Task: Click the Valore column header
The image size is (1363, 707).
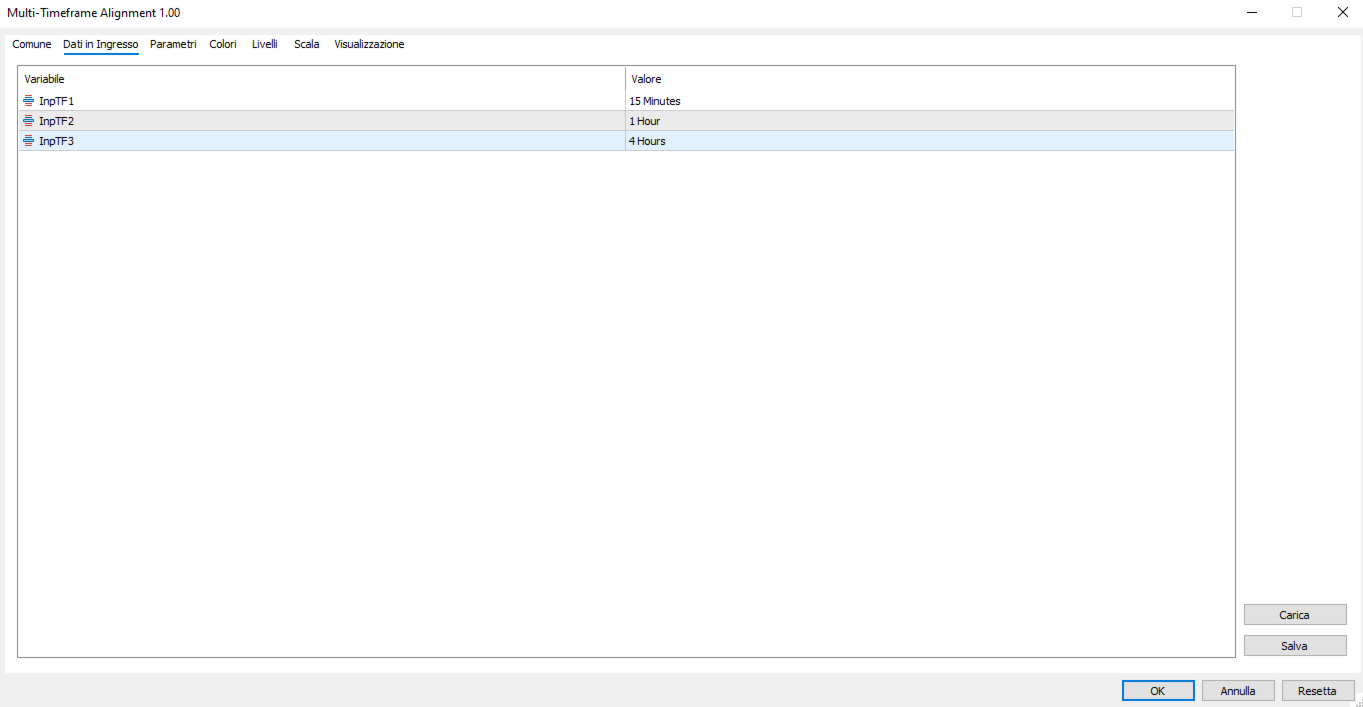Action: click(930, 79)
